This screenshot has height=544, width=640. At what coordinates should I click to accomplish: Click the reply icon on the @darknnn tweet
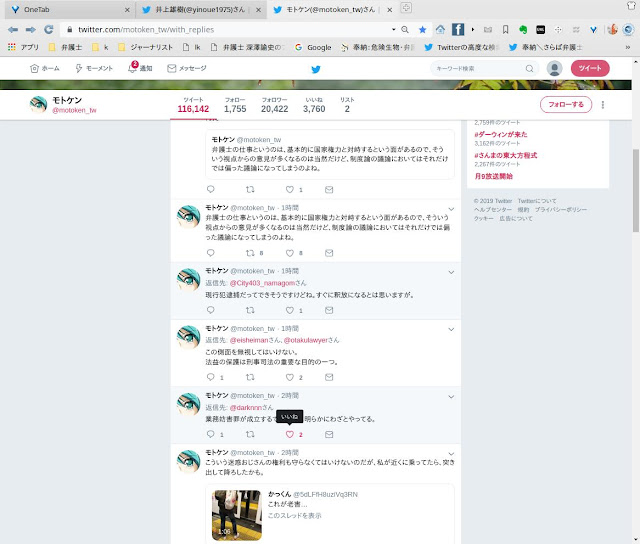click(x=211, y=434)
